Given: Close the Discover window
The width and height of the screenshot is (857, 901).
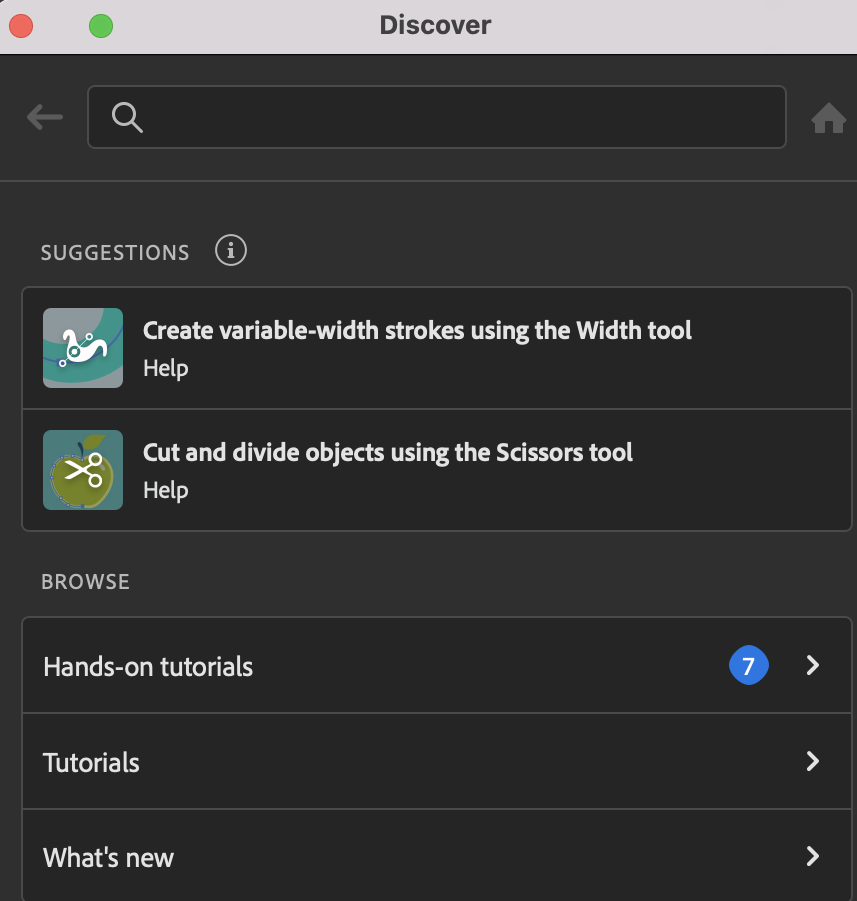Looking at the screenshot, I should coord(21,26).
